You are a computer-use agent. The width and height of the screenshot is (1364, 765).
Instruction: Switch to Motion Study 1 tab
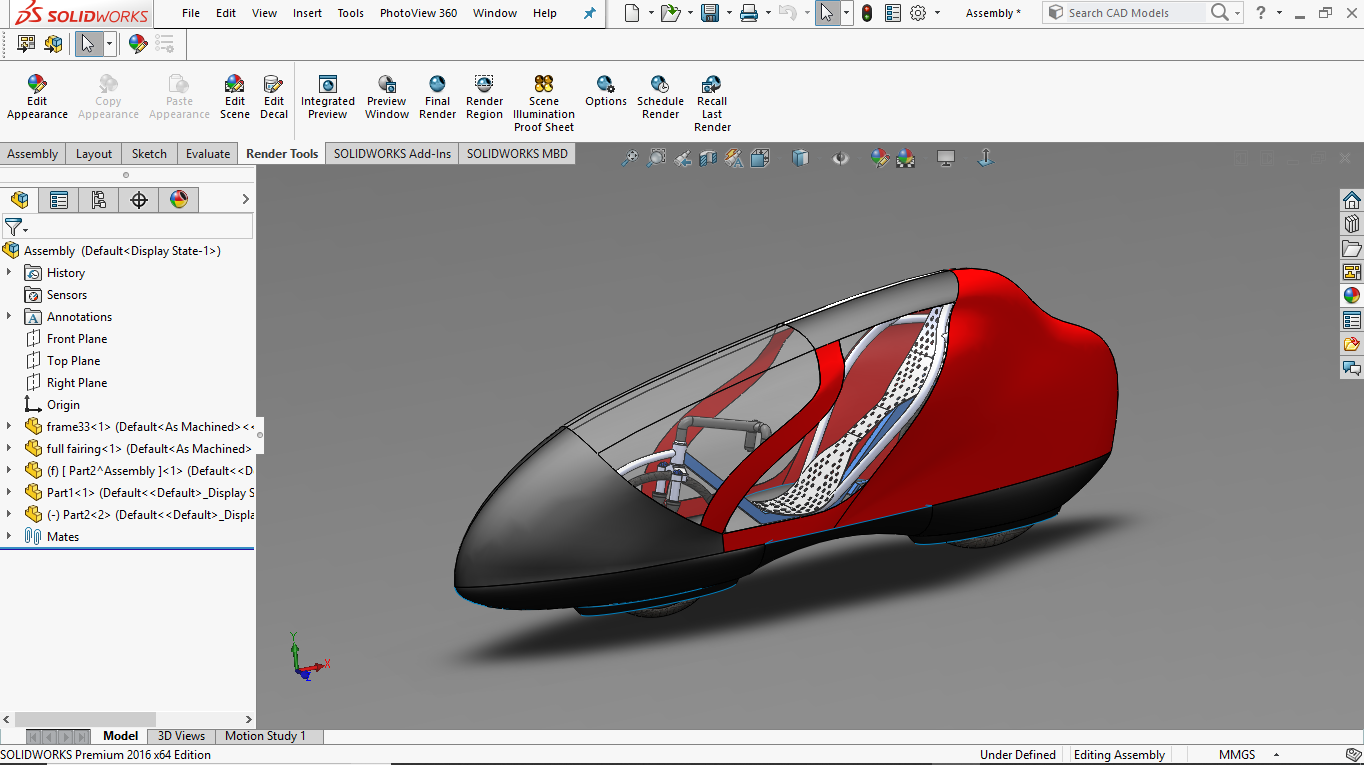(265, 736)
